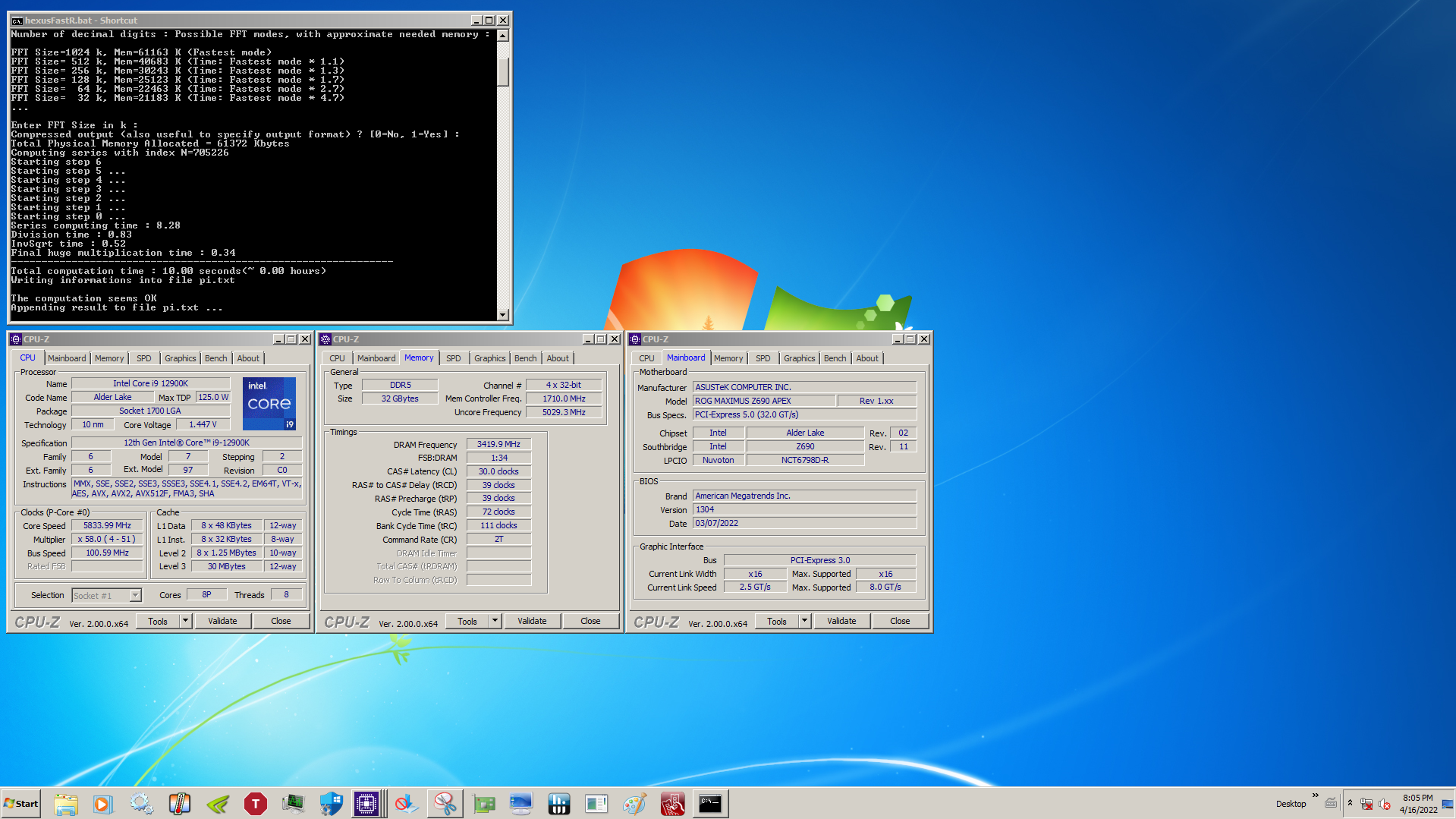Click the network icon in system tray

[1366, 805]
